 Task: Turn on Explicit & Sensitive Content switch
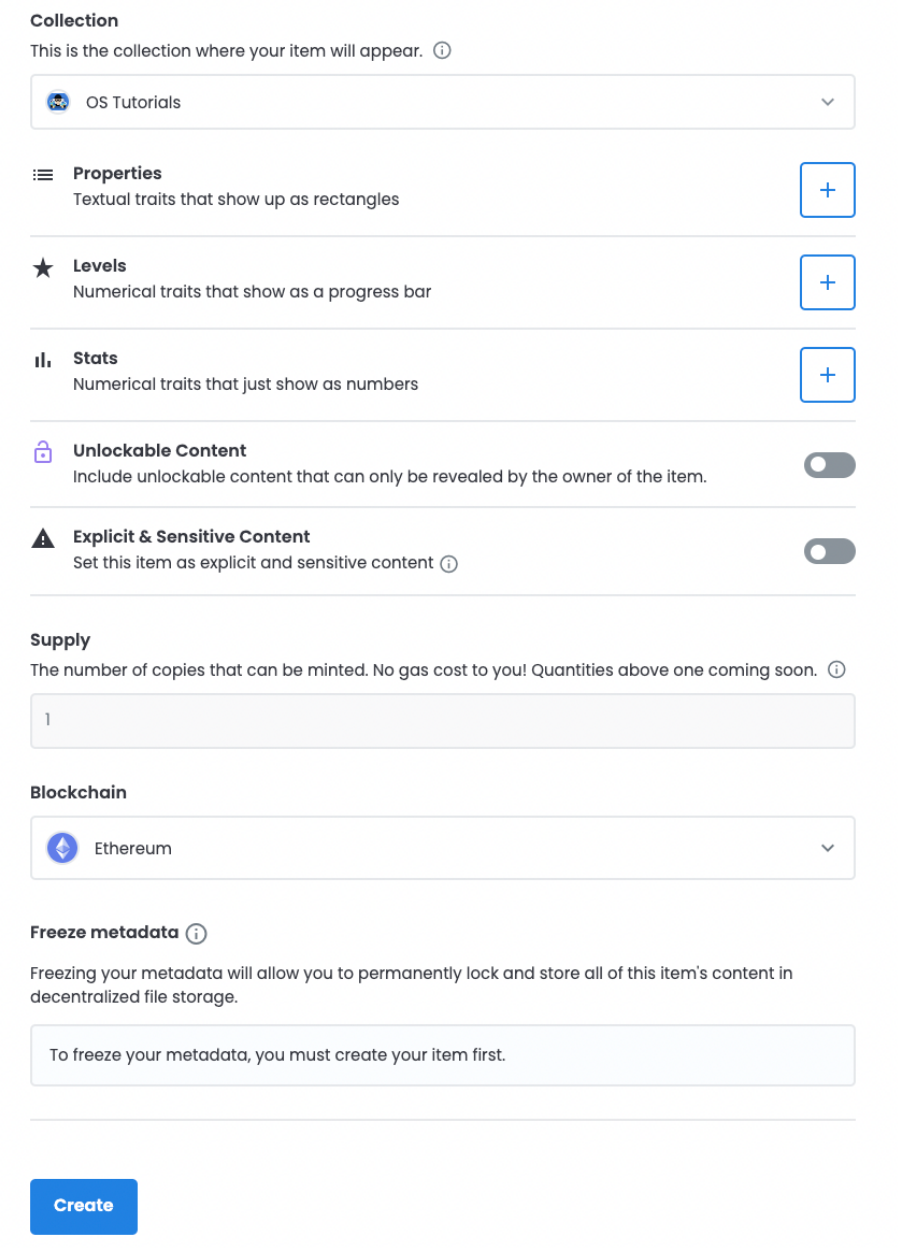click(829, 551)
